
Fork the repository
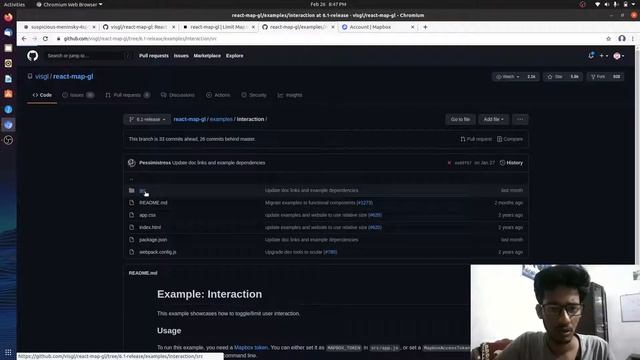pyautogui.click(x=598, y=76)
